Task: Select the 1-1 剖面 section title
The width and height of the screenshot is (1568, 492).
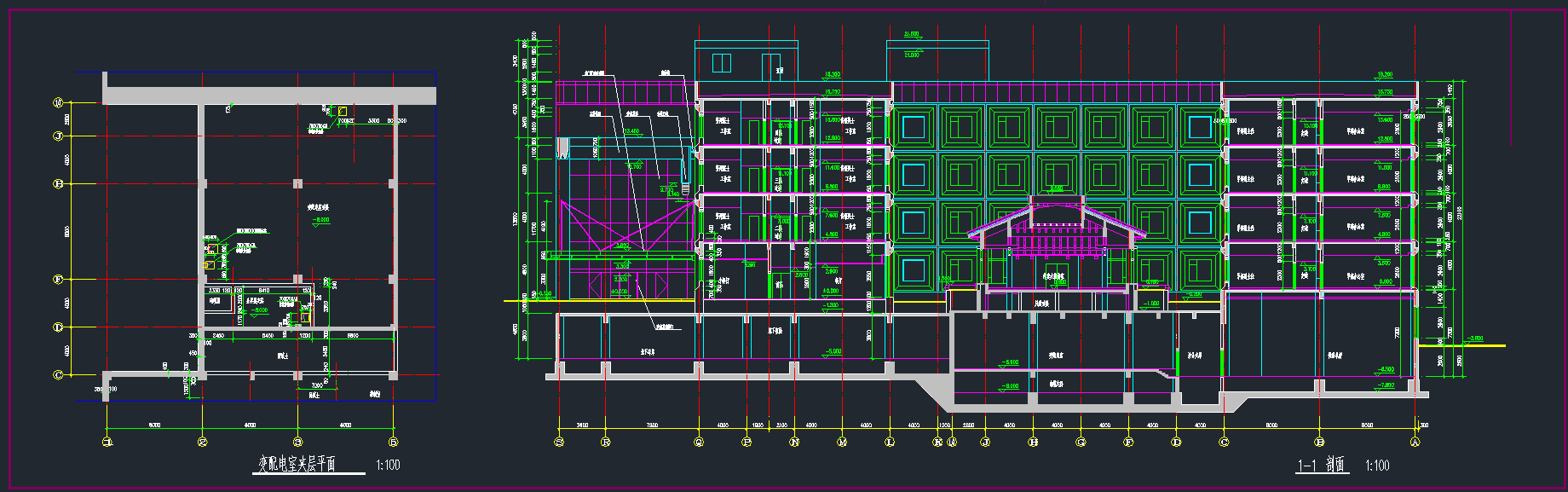Action: (1321, 465)
